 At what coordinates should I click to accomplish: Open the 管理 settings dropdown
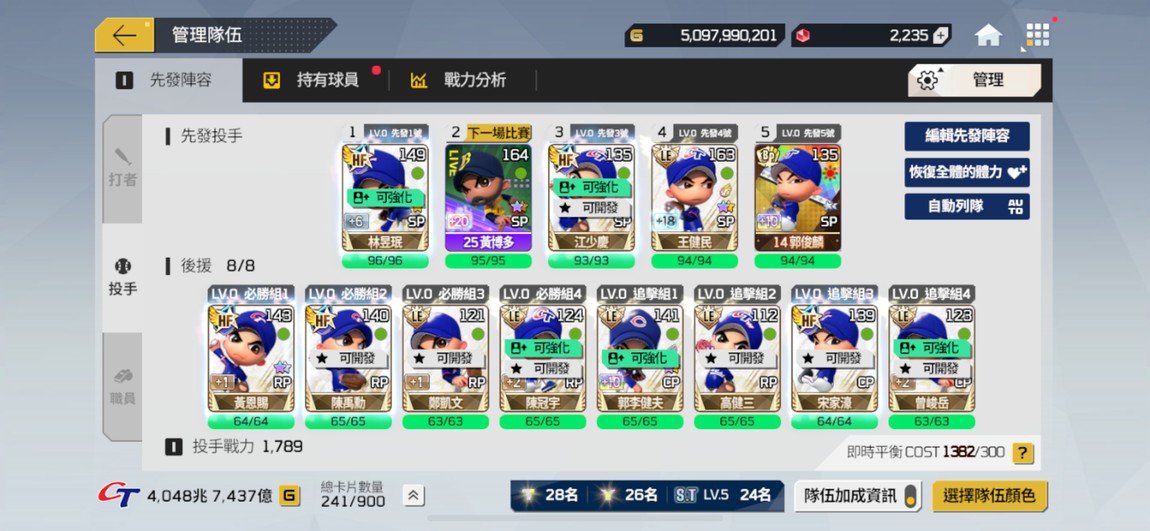(974, 80)
